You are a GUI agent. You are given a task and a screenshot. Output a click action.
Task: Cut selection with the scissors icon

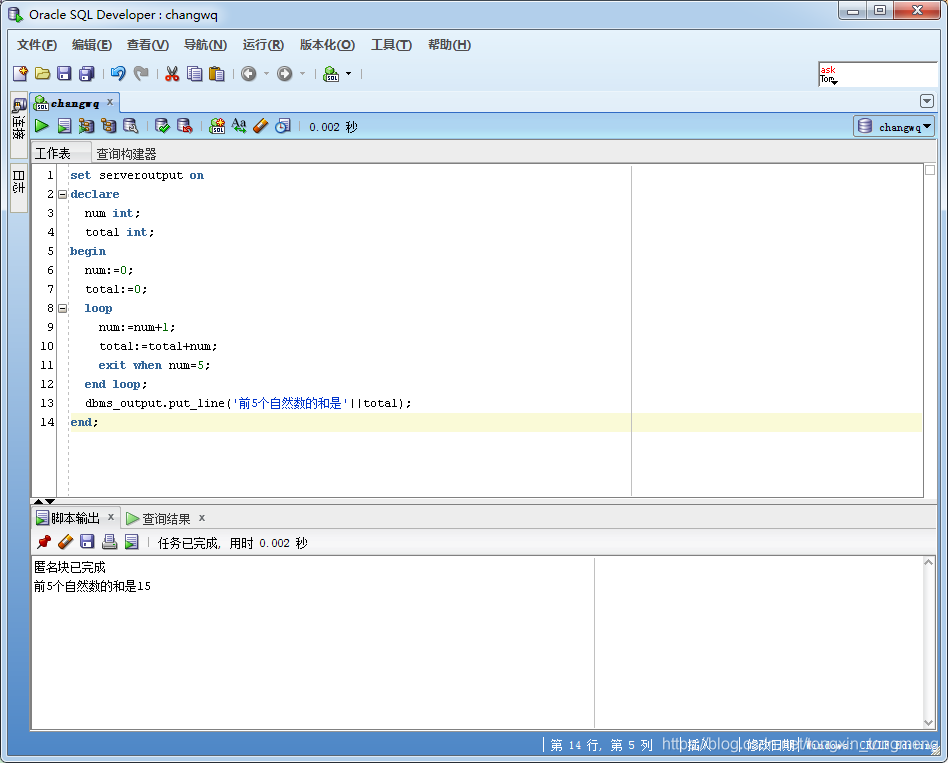[x=172, y=74]
